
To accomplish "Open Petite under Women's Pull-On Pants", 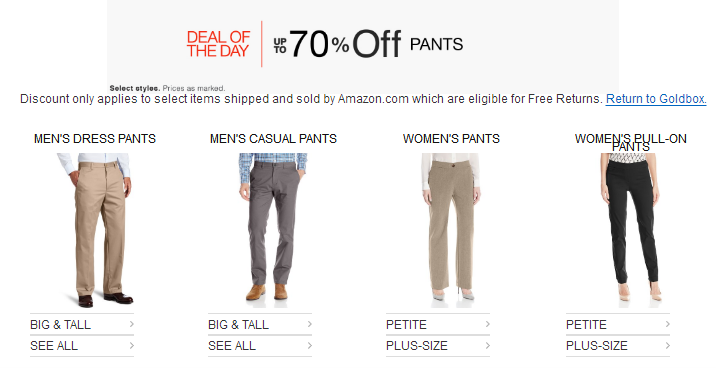I will click(x=618, y=325).
